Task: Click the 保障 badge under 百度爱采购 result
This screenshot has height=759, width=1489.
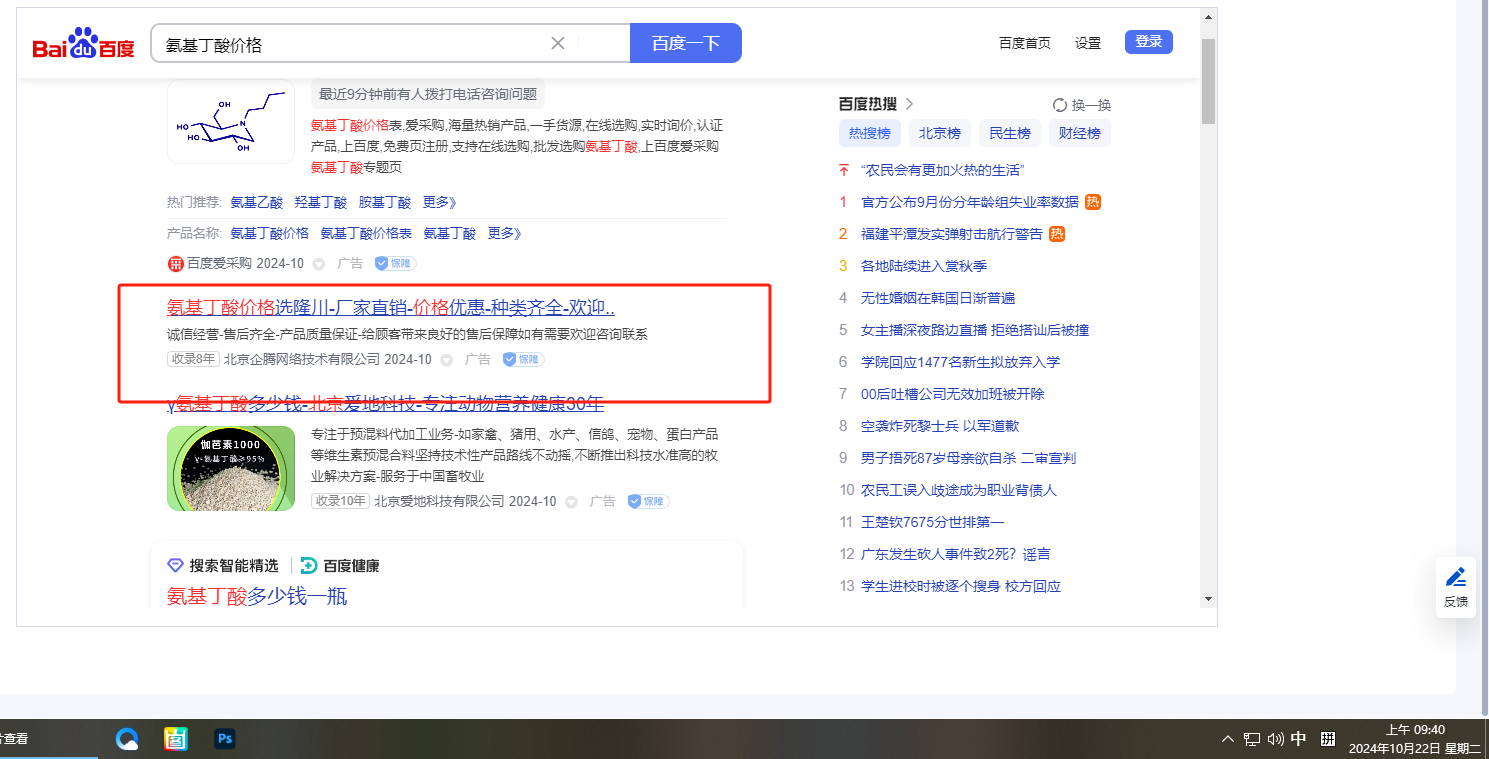Action: click(396, 264)
